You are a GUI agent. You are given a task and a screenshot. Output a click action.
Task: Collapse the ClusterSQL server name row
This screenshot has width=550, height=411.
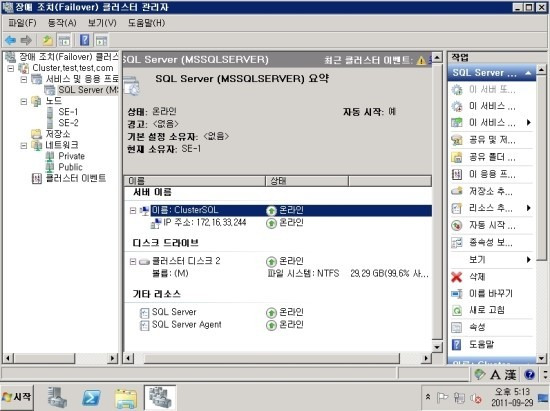133,210
